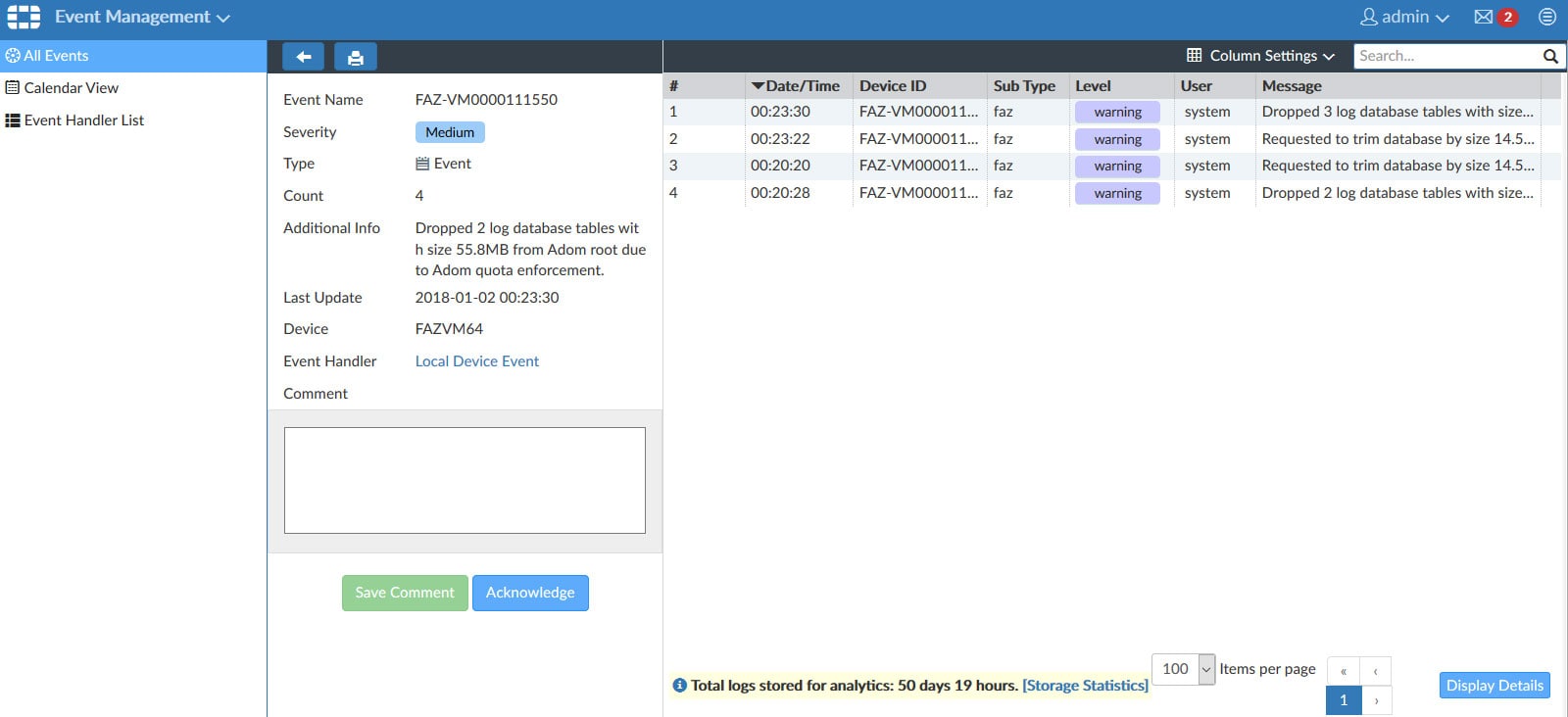Select All Events in the sidebar
This screenshot has width=1568, height=717.
click(x=56, y=56)
